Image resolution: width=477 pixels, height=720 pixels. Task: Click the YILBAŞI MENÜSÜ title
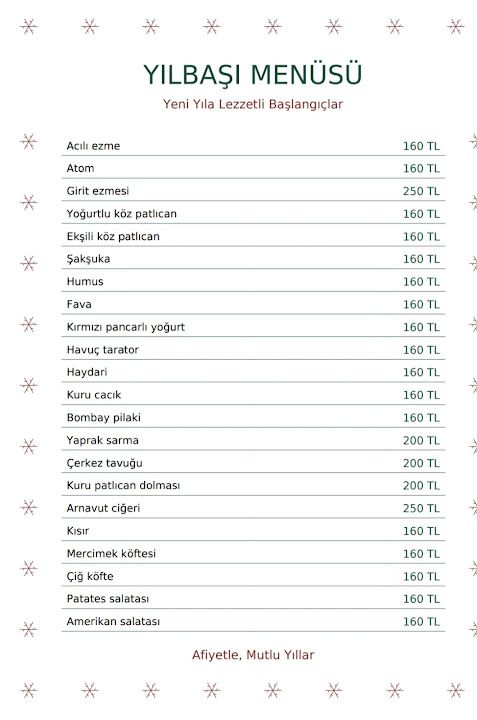pyautogui.click(x=253, y=75)
